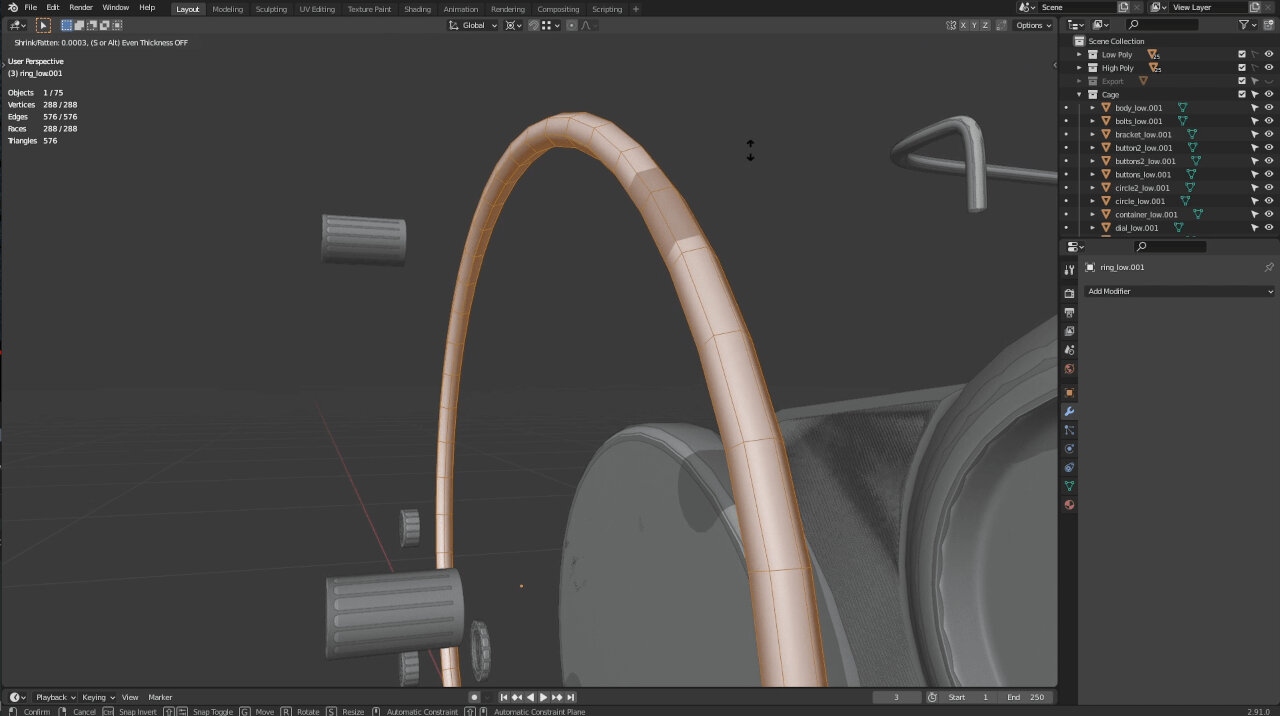Open the Particle Properties tab
This screenshot has width=1280, height=716.
pos(1069,430)
